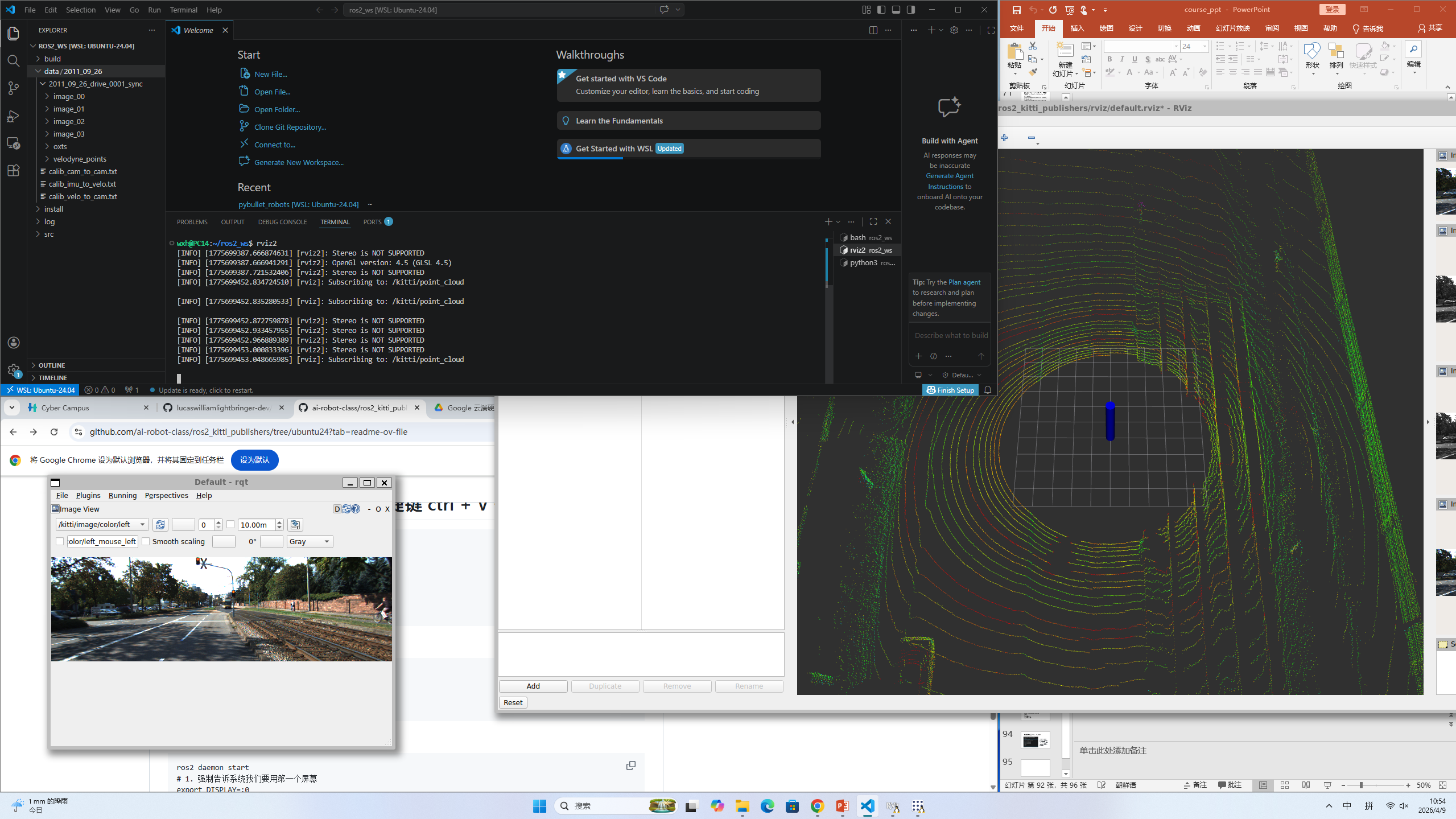Click the Chrome address bar URL

[x=249, y=432]
